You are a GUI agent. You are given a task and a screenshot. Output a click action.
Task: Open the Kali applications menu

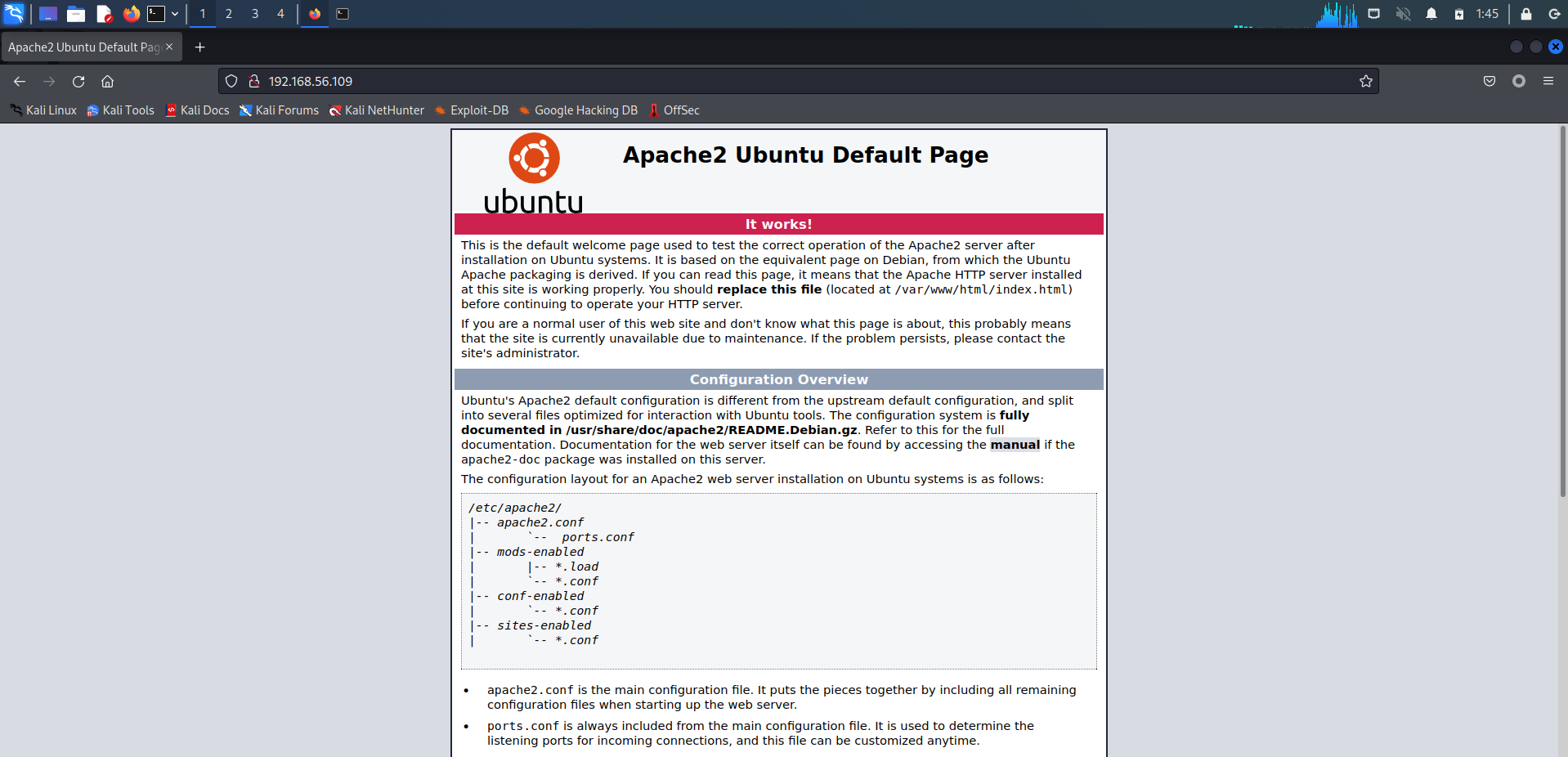coord(14,14)
